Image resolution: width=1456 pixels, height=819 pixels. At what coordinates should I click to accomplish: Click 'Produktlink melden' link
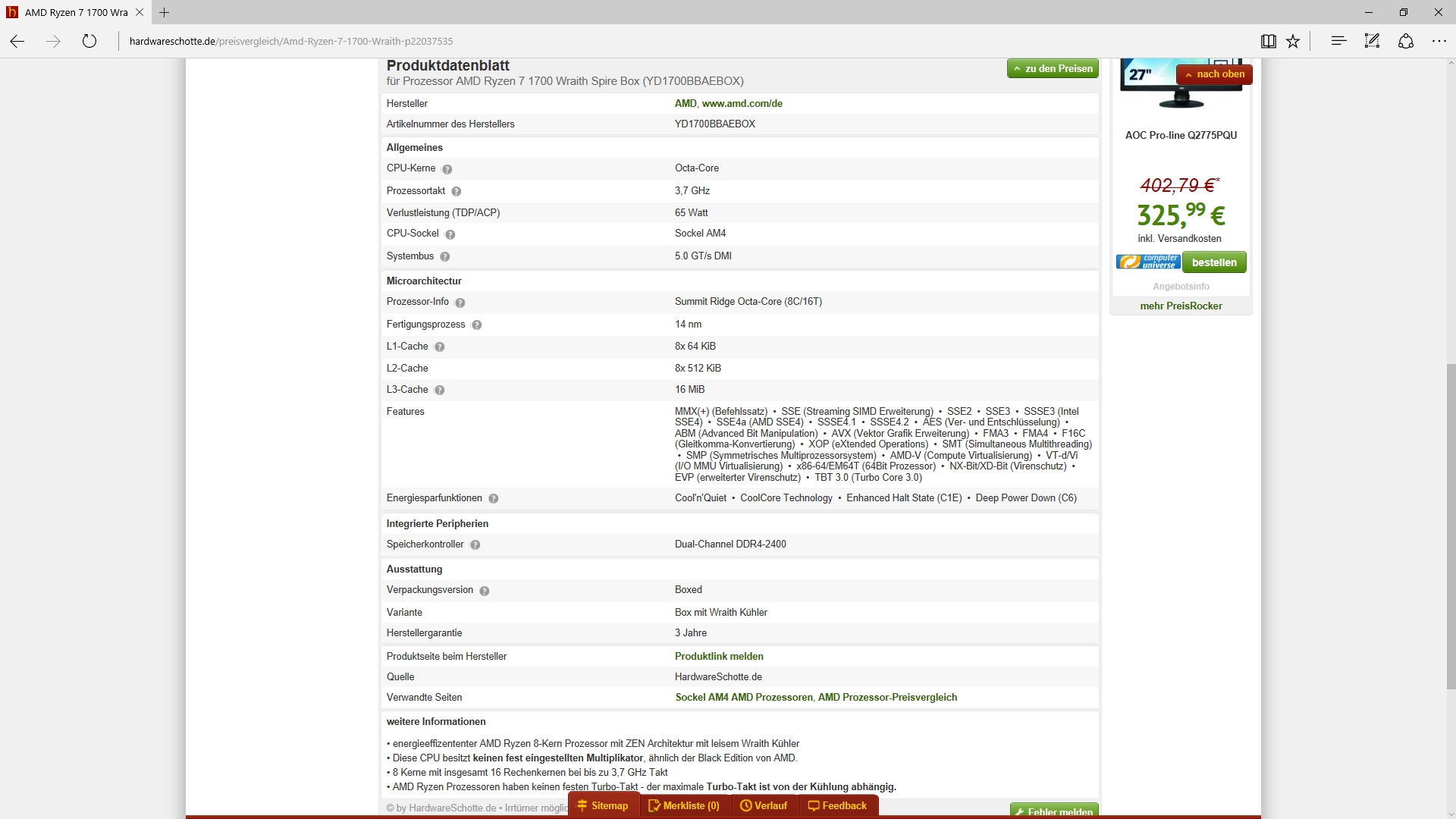pos(719,656)
